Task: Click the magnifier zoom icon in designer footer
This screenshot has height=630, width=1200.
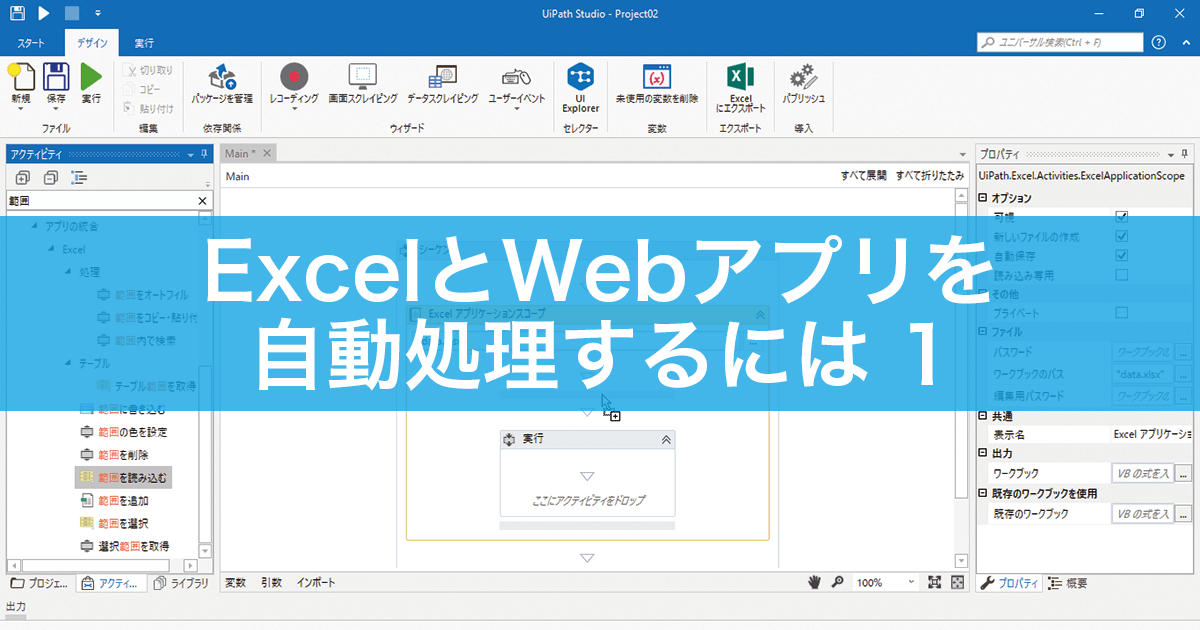Action: pyautogui.click(x=837, y=582)
